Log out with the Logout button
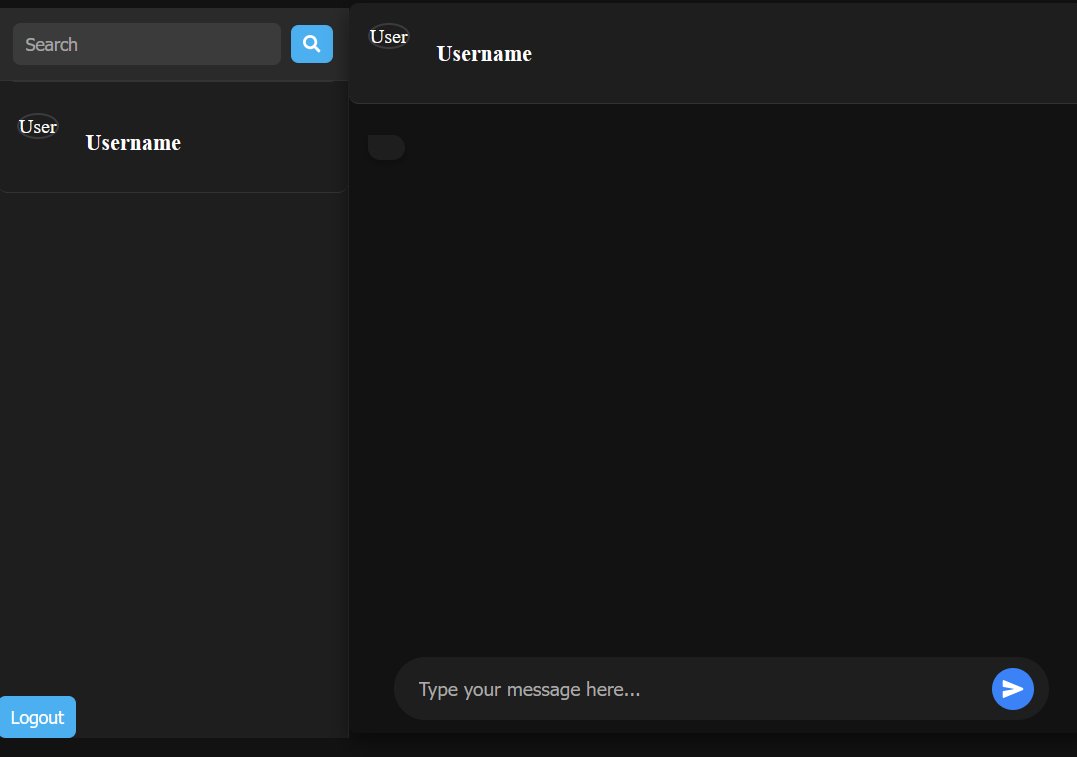 tap(38, 717)
